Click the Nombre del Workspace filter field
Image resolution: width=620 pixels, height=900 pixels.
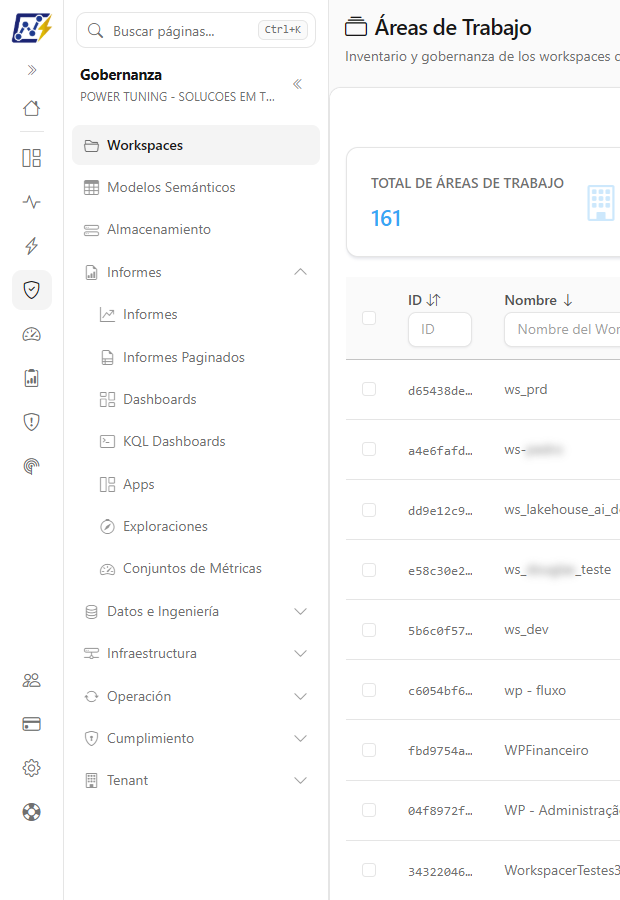click(x=563, y=329)
